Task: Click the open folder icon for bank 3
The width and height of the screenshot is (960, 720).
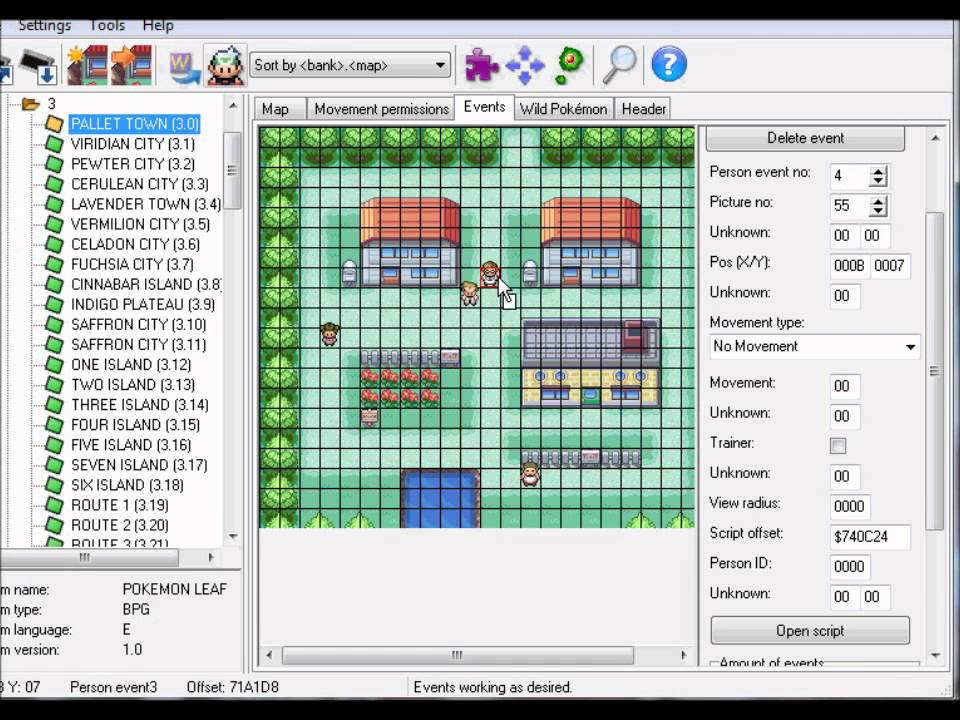Action: pyautogui.click(x=30, y=103)
